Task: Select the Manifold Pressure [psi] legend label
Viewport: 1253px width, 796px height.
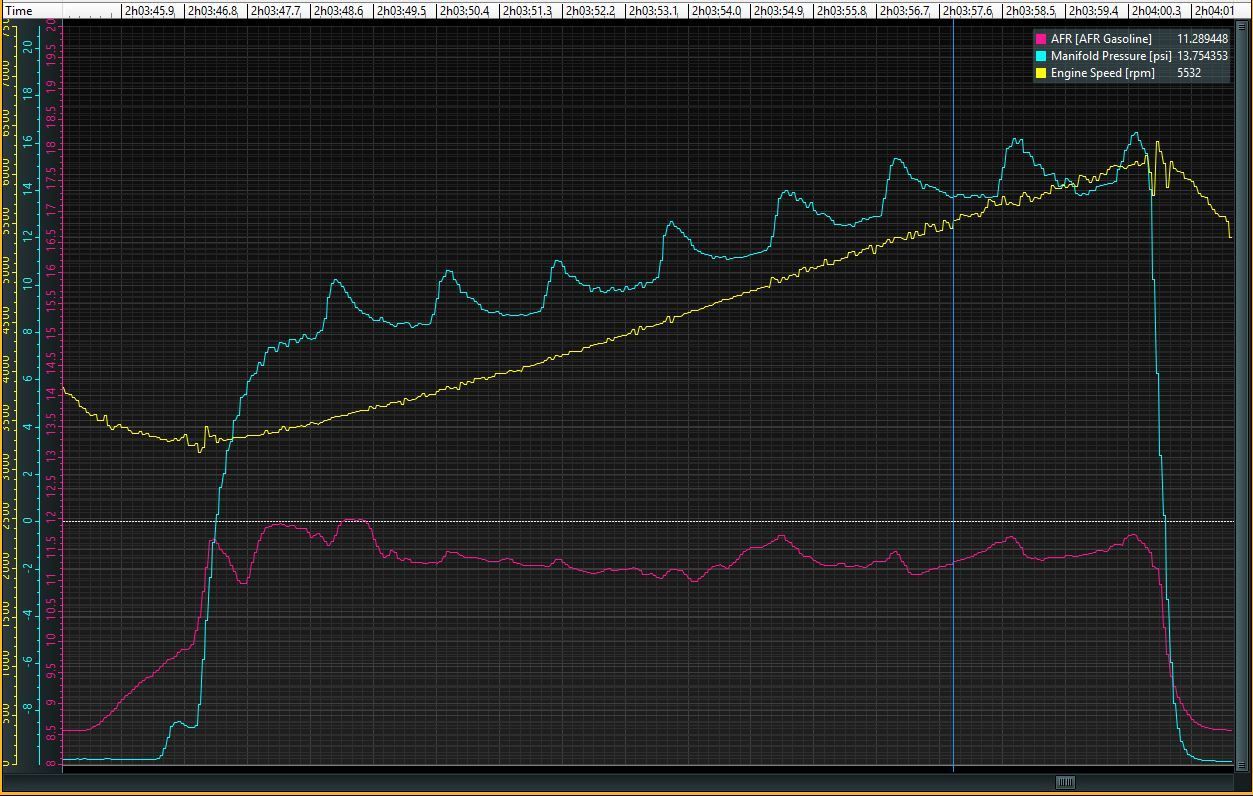Action: 1110,56
